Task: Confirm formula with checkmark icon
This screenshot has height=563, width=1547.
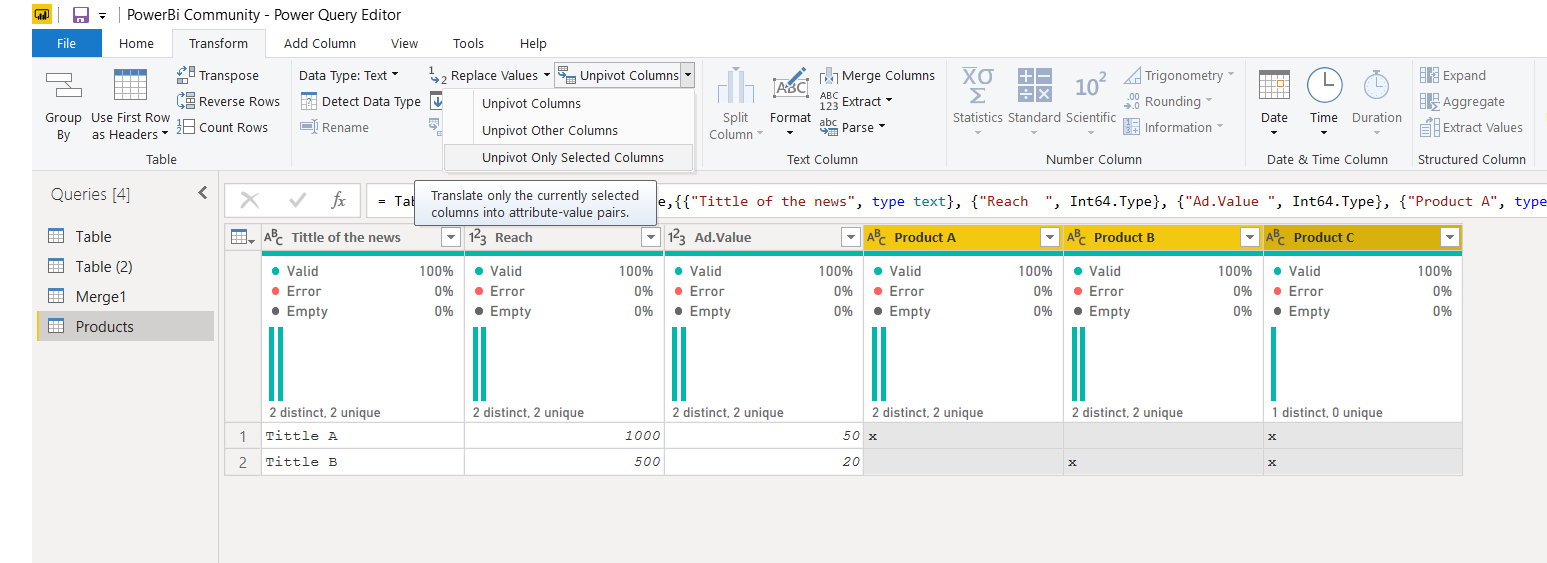Action: 298,201
